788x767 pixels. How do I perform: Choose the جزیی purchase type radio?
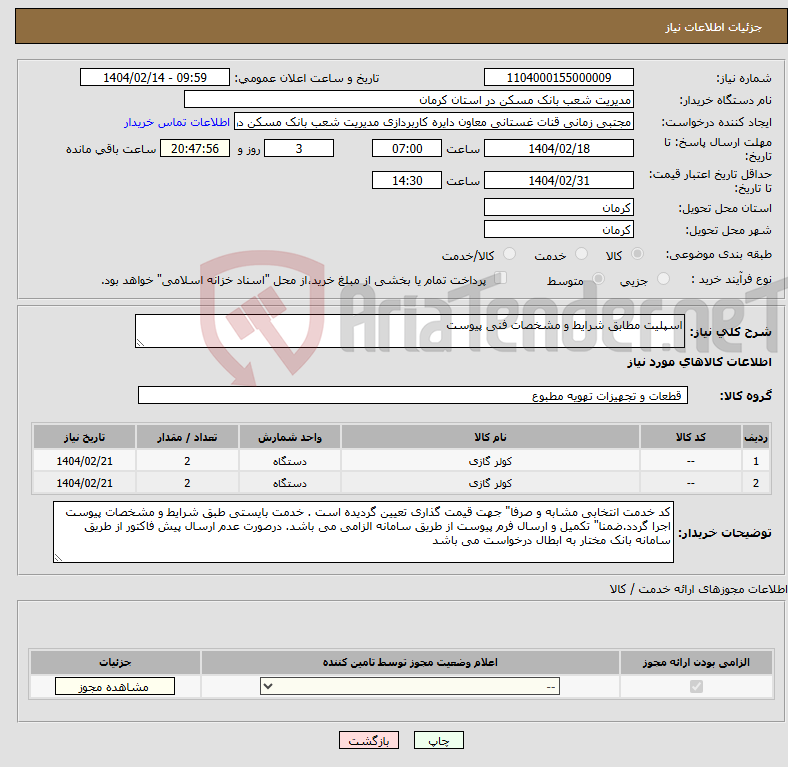click(x=663, y=278)
